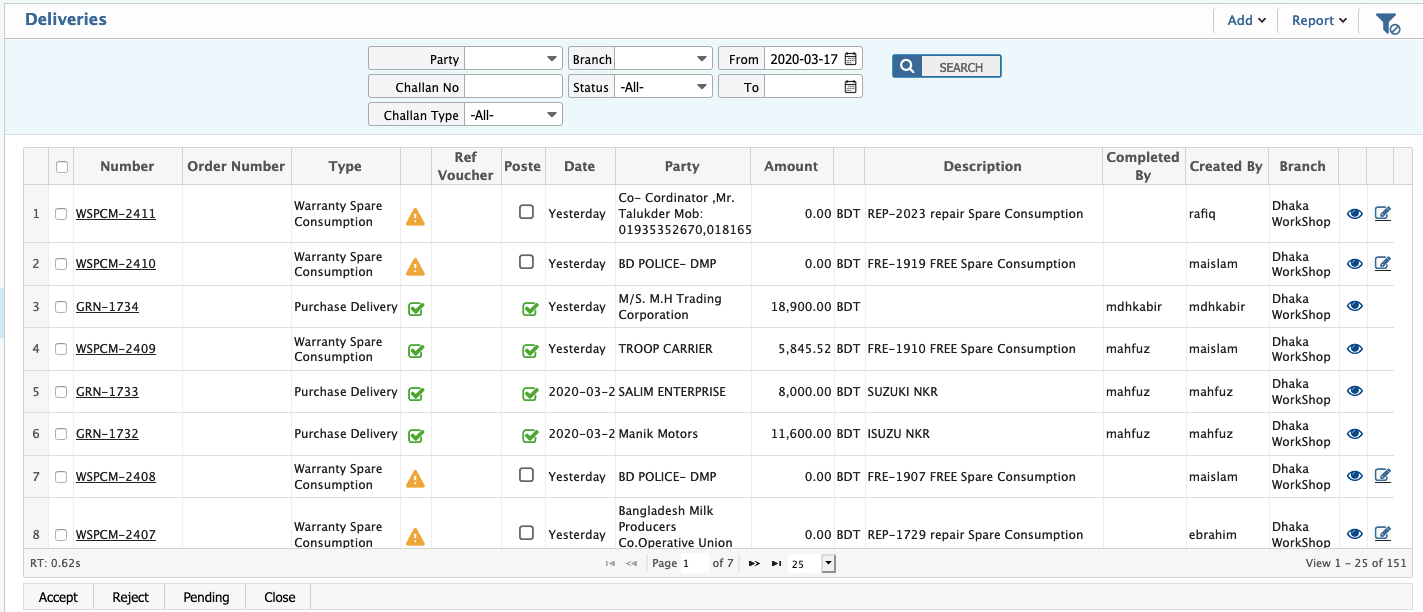
Task: Check the row selector for GRN-1733
Action: [x=61, y=392]
